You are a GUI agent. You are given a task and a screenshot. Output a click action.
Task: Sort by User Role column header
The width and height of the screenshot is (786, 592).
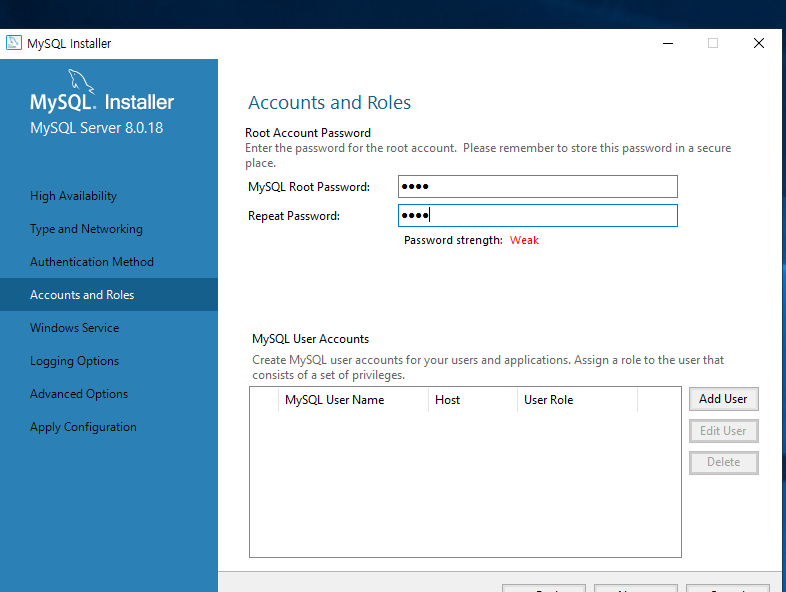[x=577, y=400]
